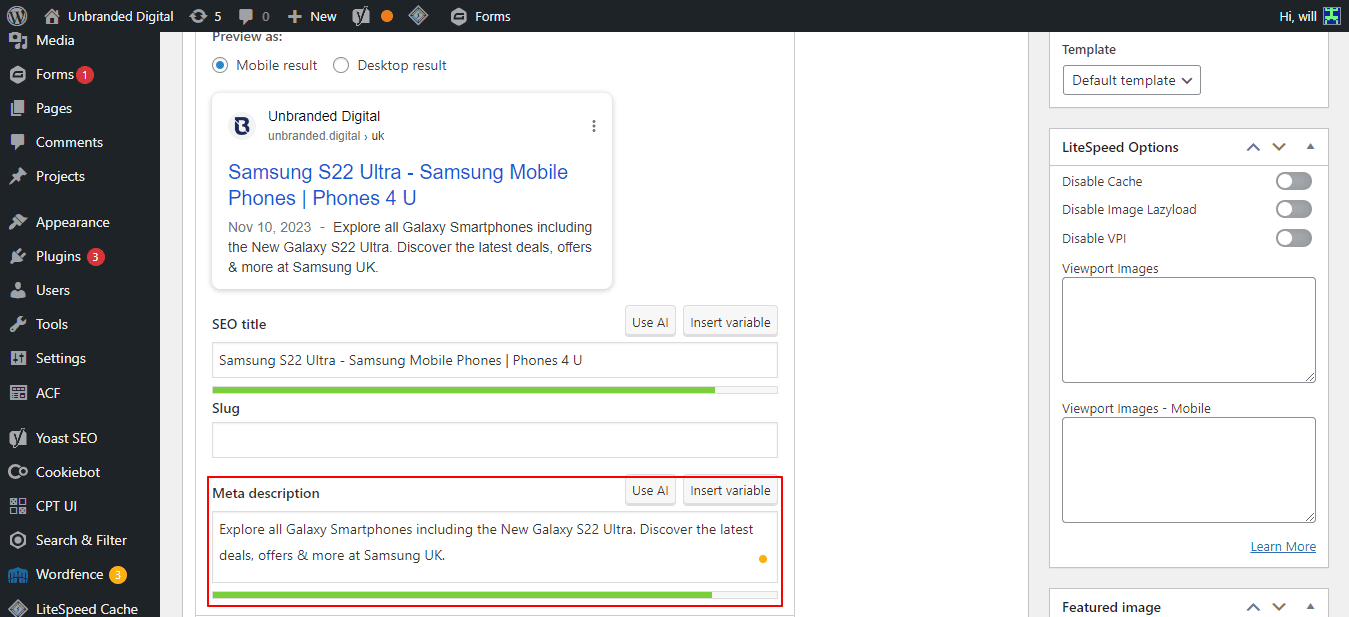The width and height of the screenshot is (1349, 617).
Task: Click the user avatar next to Hi, will
Action: (x=1331, y=16)
